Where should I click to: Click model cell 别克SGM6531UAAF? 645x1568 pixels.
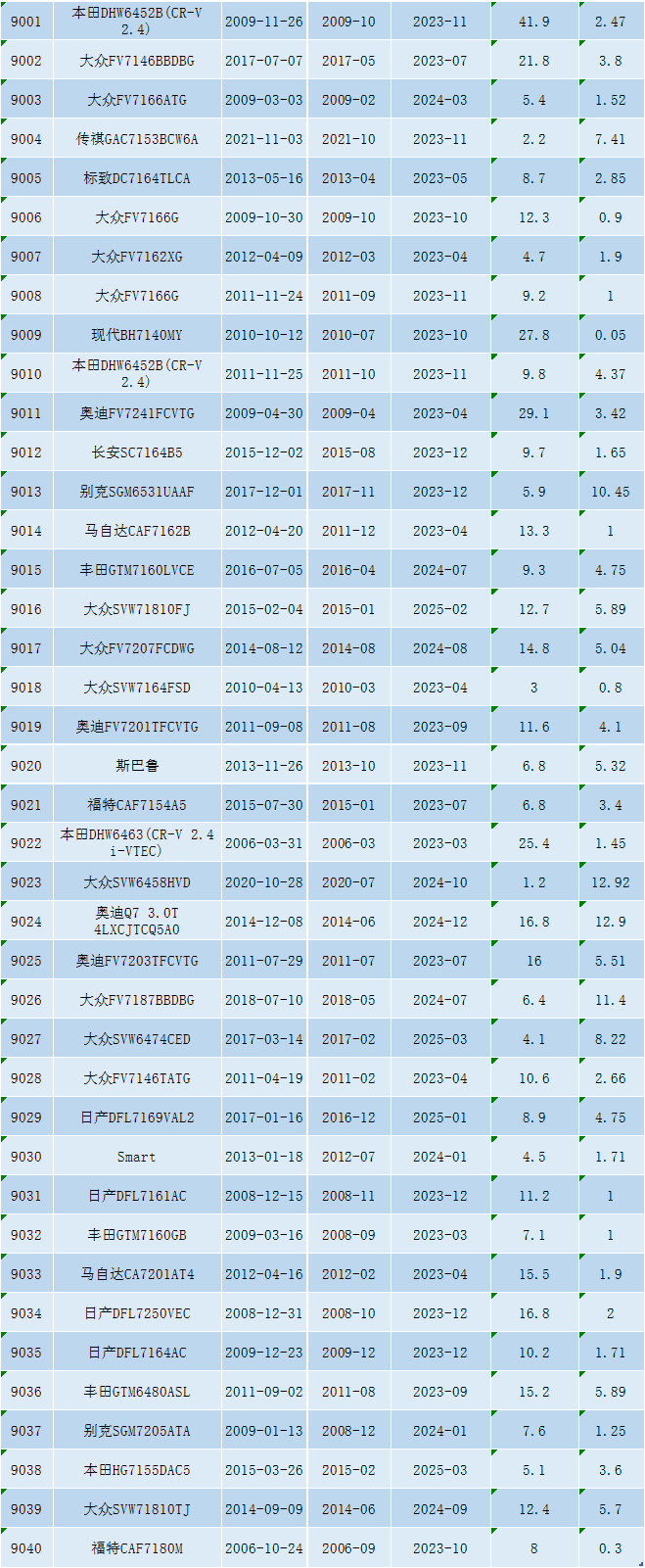coord(137,492)
